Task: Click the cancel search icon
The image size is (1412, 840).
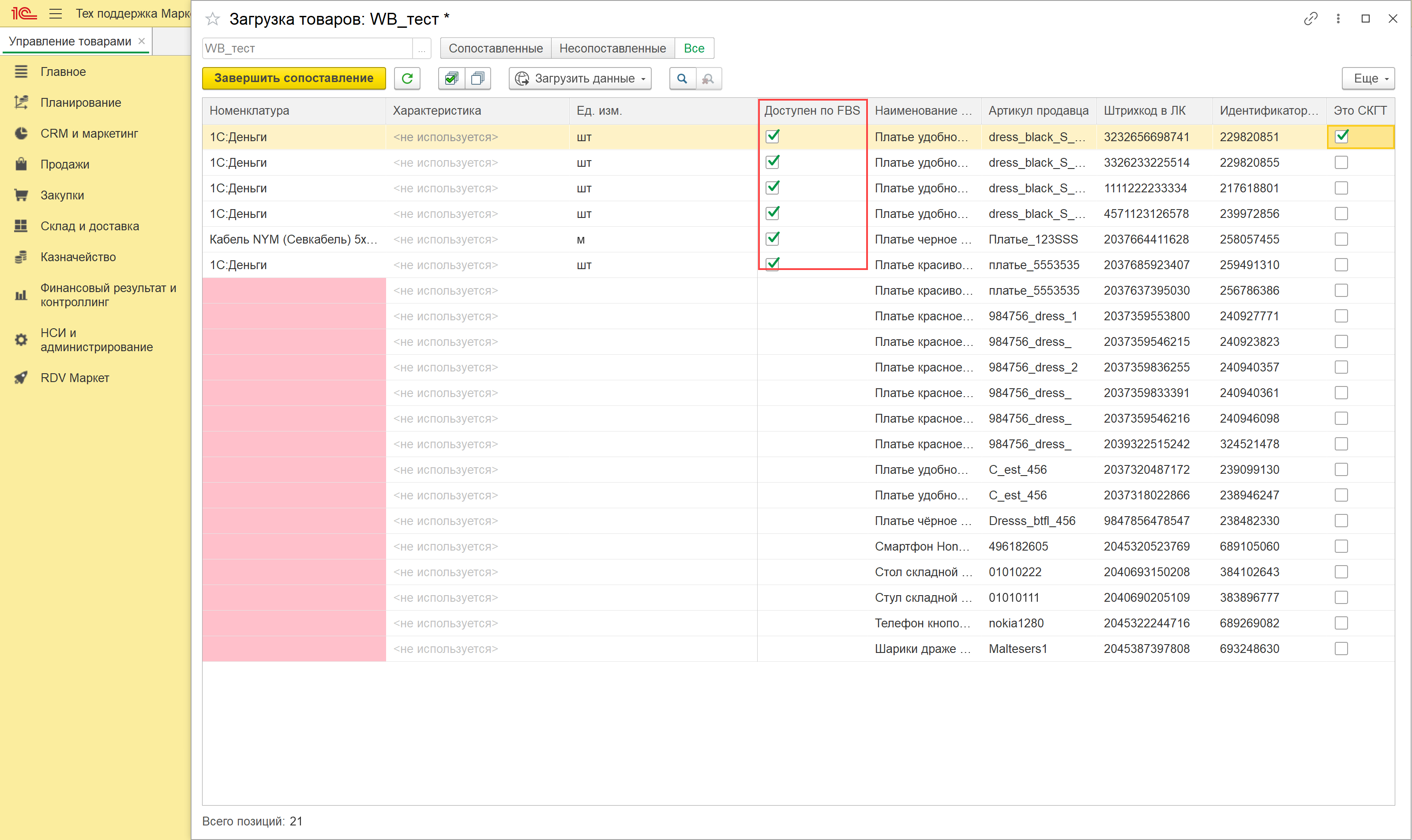Action: click(x=708, y=79)
